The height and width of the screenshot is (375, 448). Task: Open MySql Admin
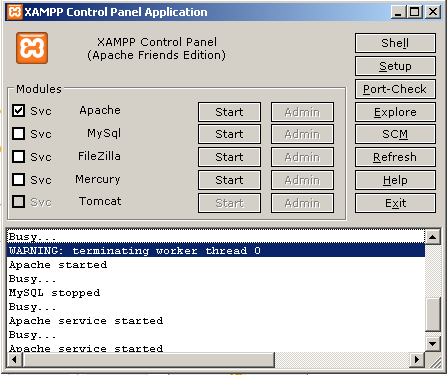click(x=302, y=134)
